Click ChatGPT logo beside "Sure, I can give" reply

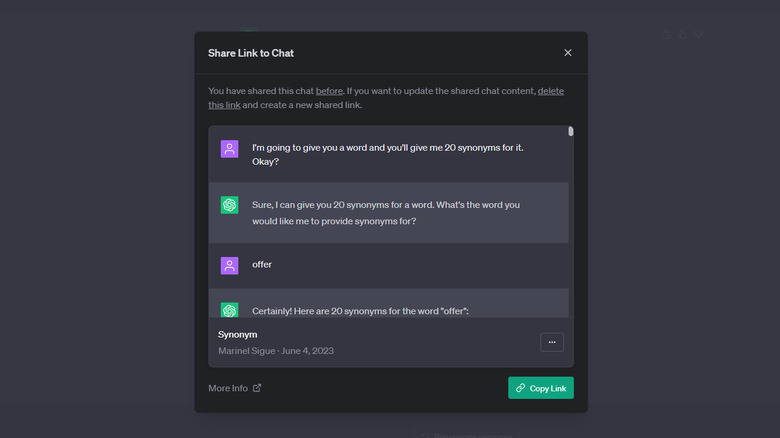230,205
